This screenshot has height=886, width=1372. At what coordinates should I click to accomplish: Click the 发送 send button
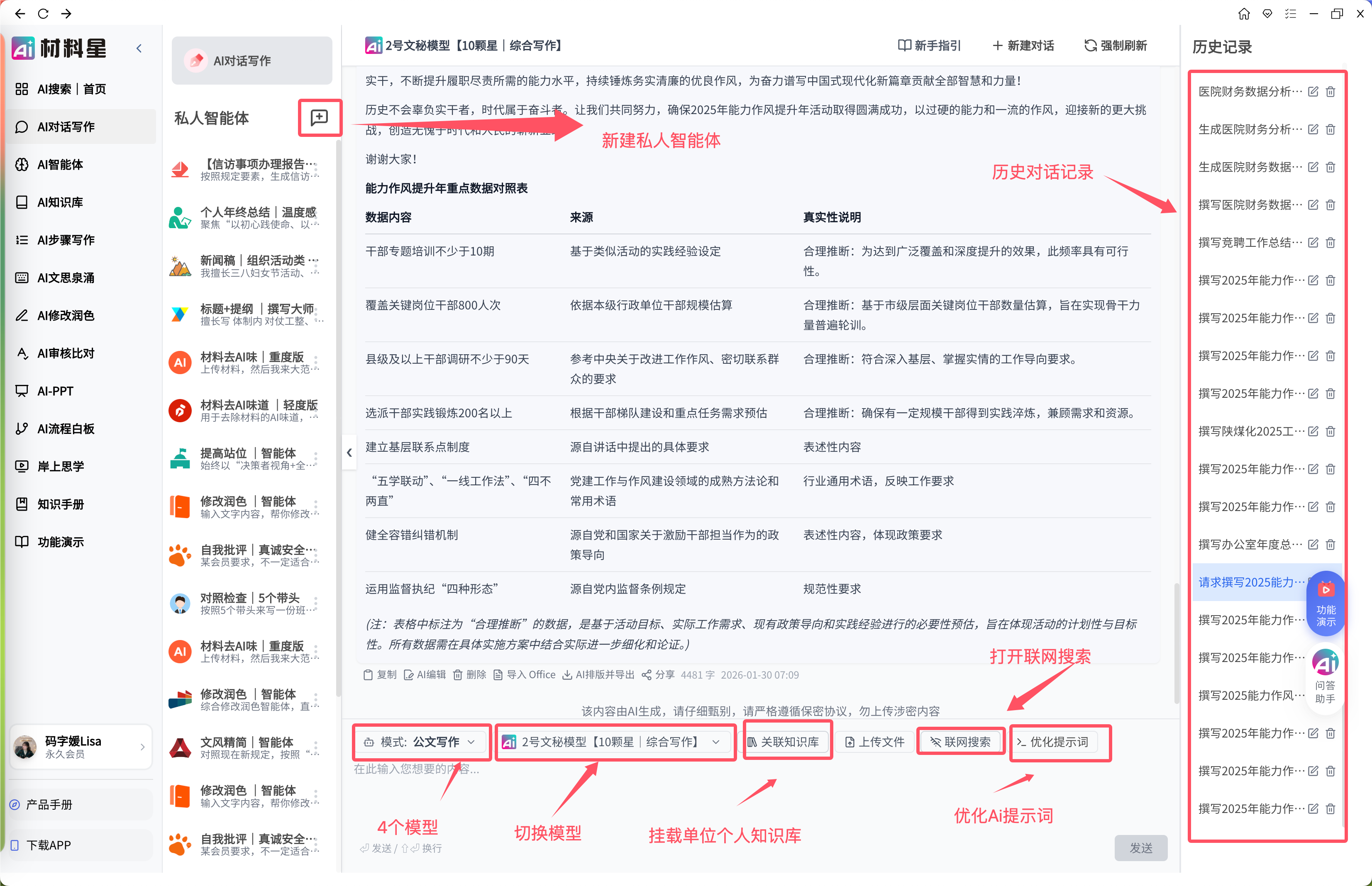[x=1142, y=847]
